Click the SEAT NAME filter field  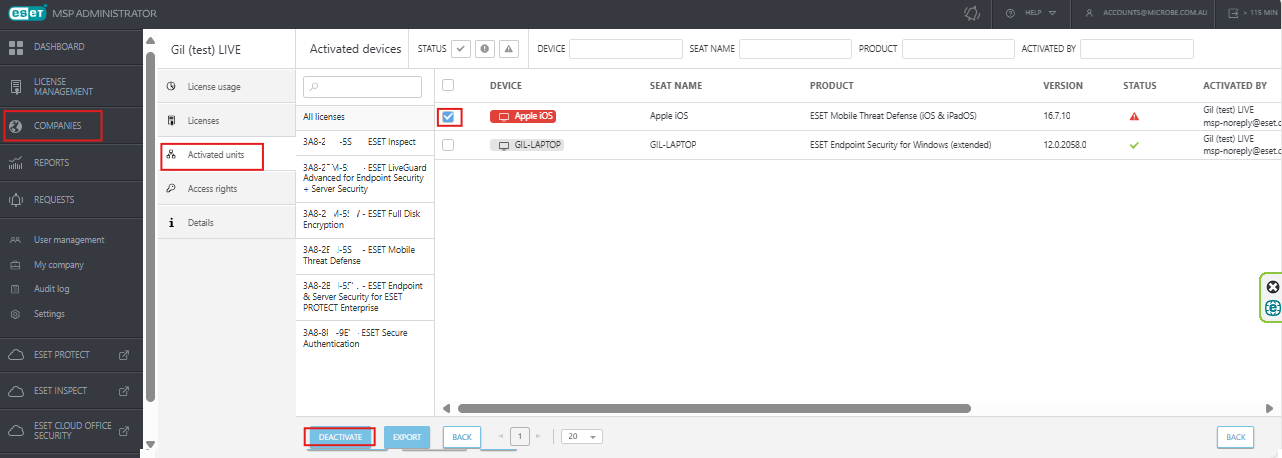point(795,49)
